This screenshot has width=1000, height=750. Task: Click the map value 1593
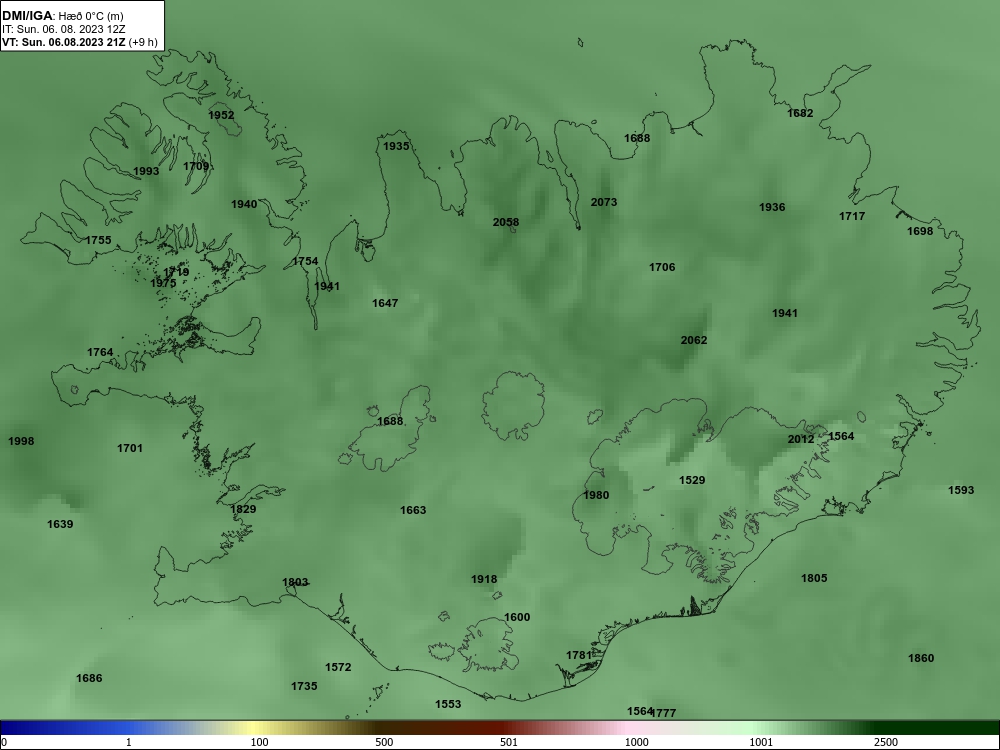tap(961, 490)
